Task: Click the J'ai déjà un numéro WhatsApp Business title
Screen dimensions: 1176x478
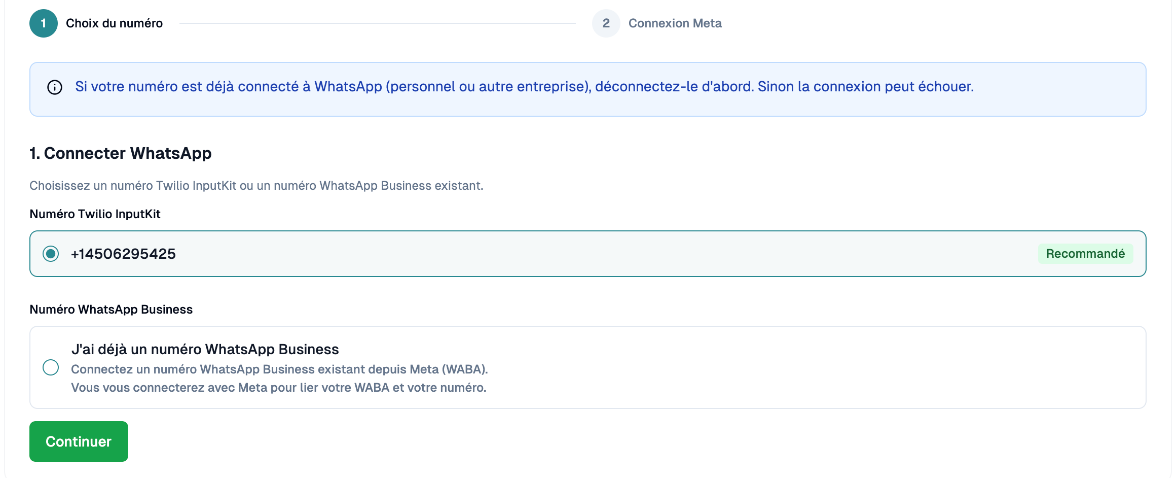Action: click(x=205, y=350)
